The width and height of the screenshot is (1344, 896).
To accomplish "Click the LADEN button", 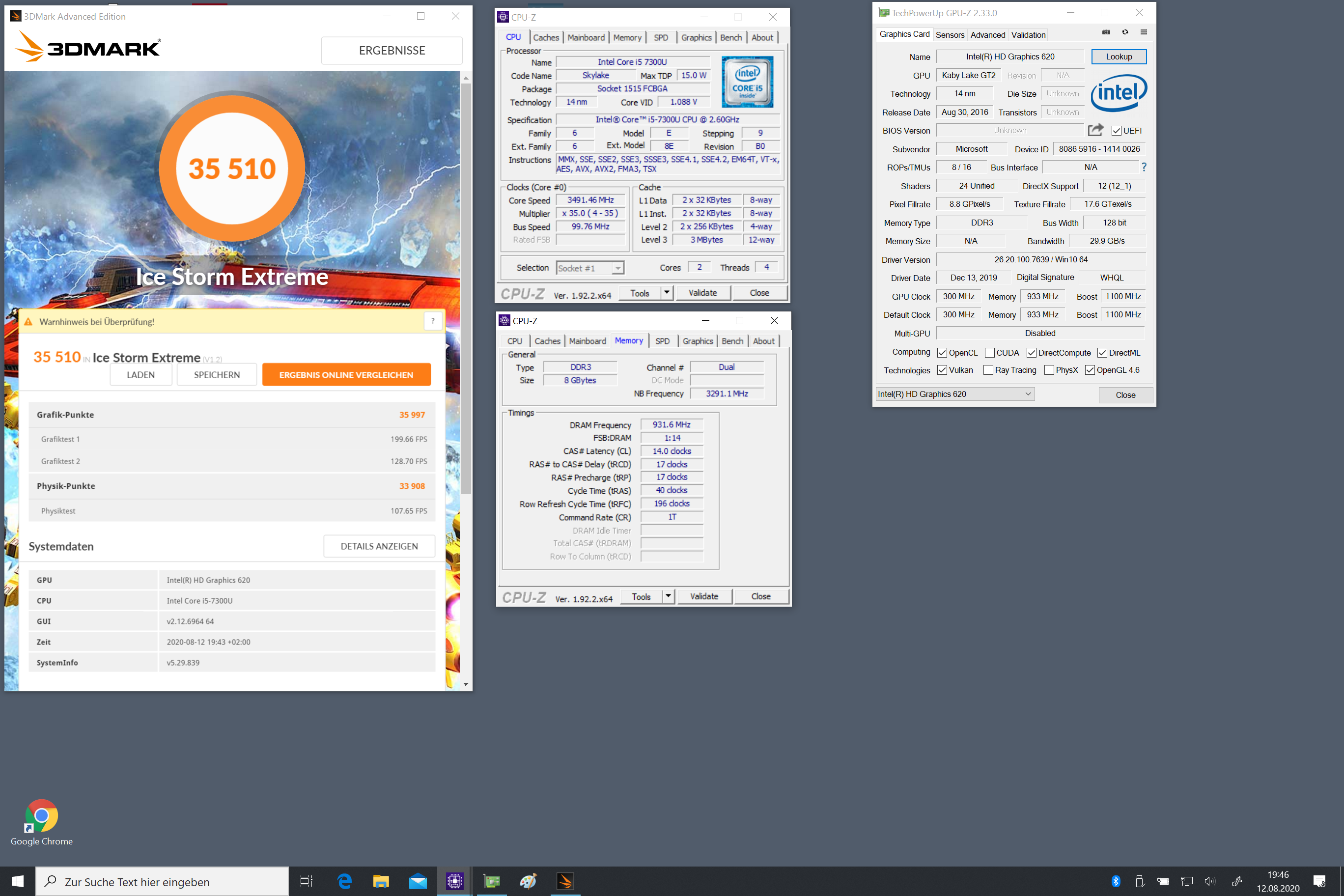I will pos(140,375).
